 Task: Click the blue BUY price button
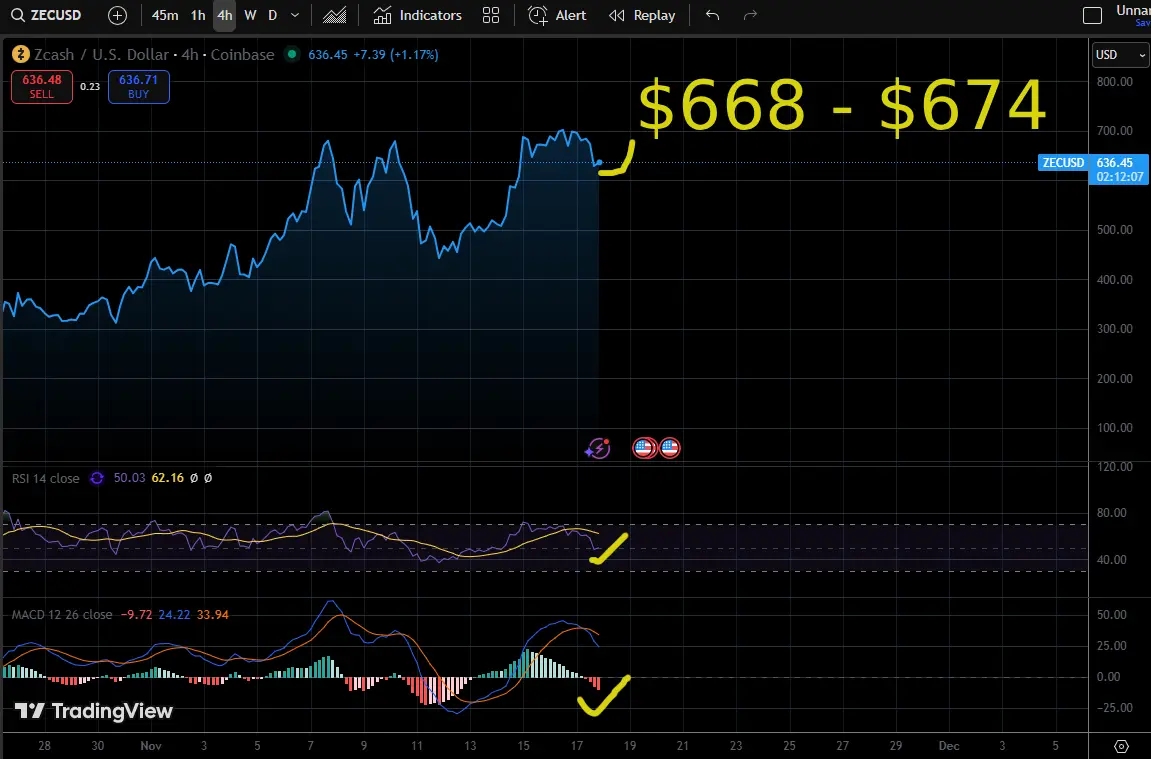click(x=138, y=87)
